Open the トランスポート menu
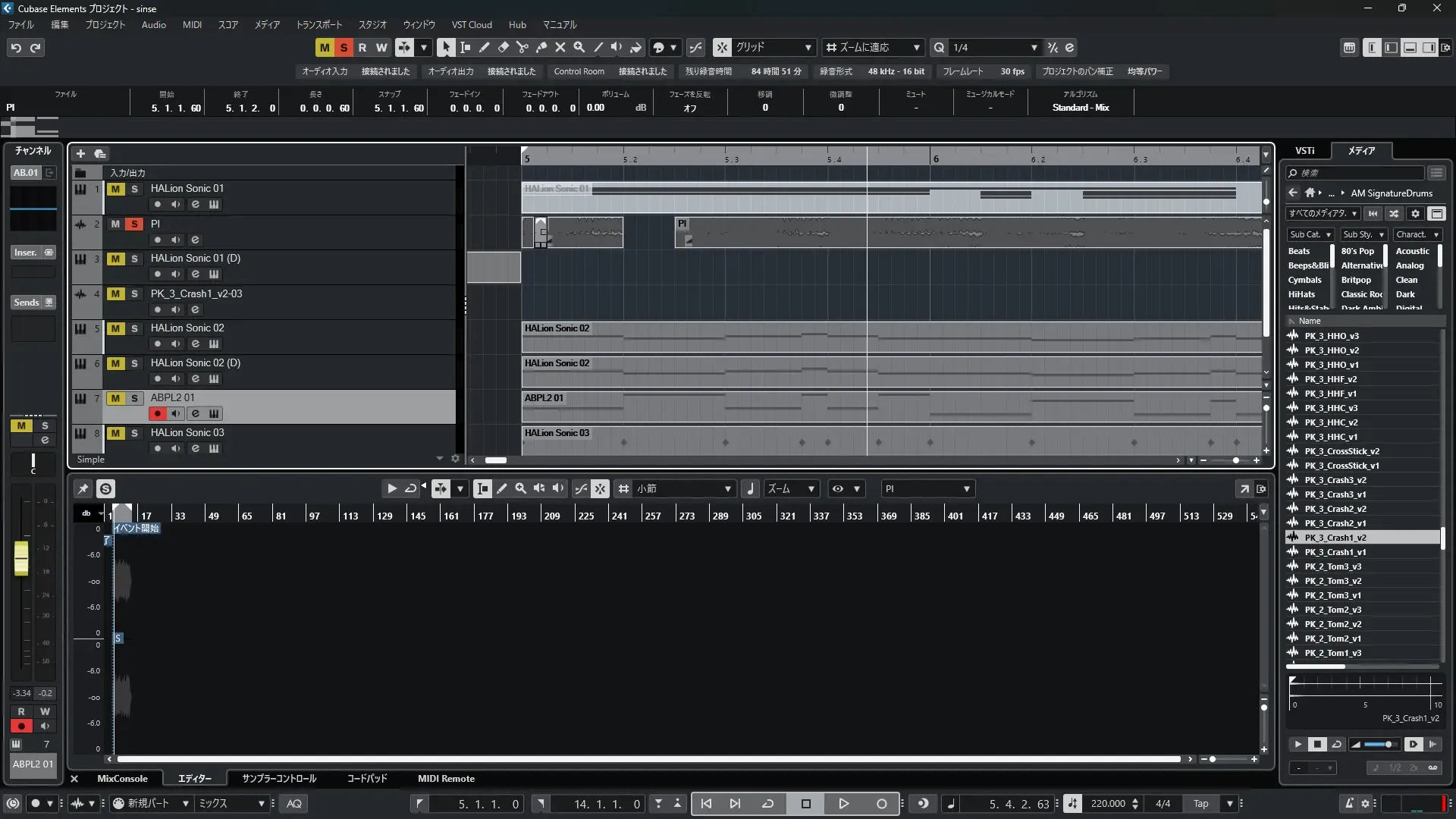 pyautogui.click(x=318, y=25)
